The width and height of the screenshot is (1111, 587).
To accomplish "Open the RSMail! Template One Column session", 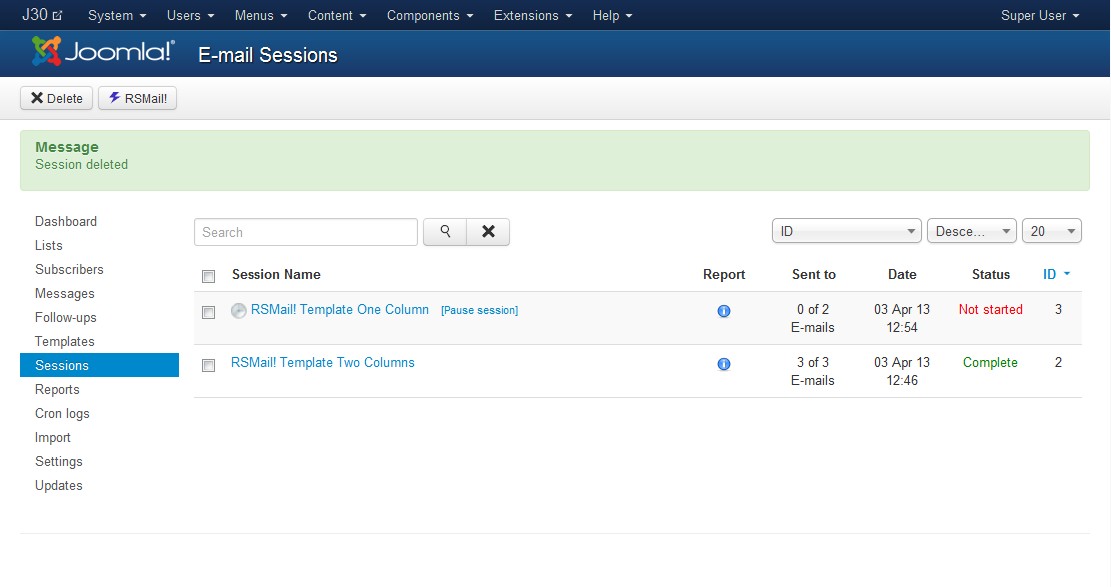I will (x=340, y=309).
